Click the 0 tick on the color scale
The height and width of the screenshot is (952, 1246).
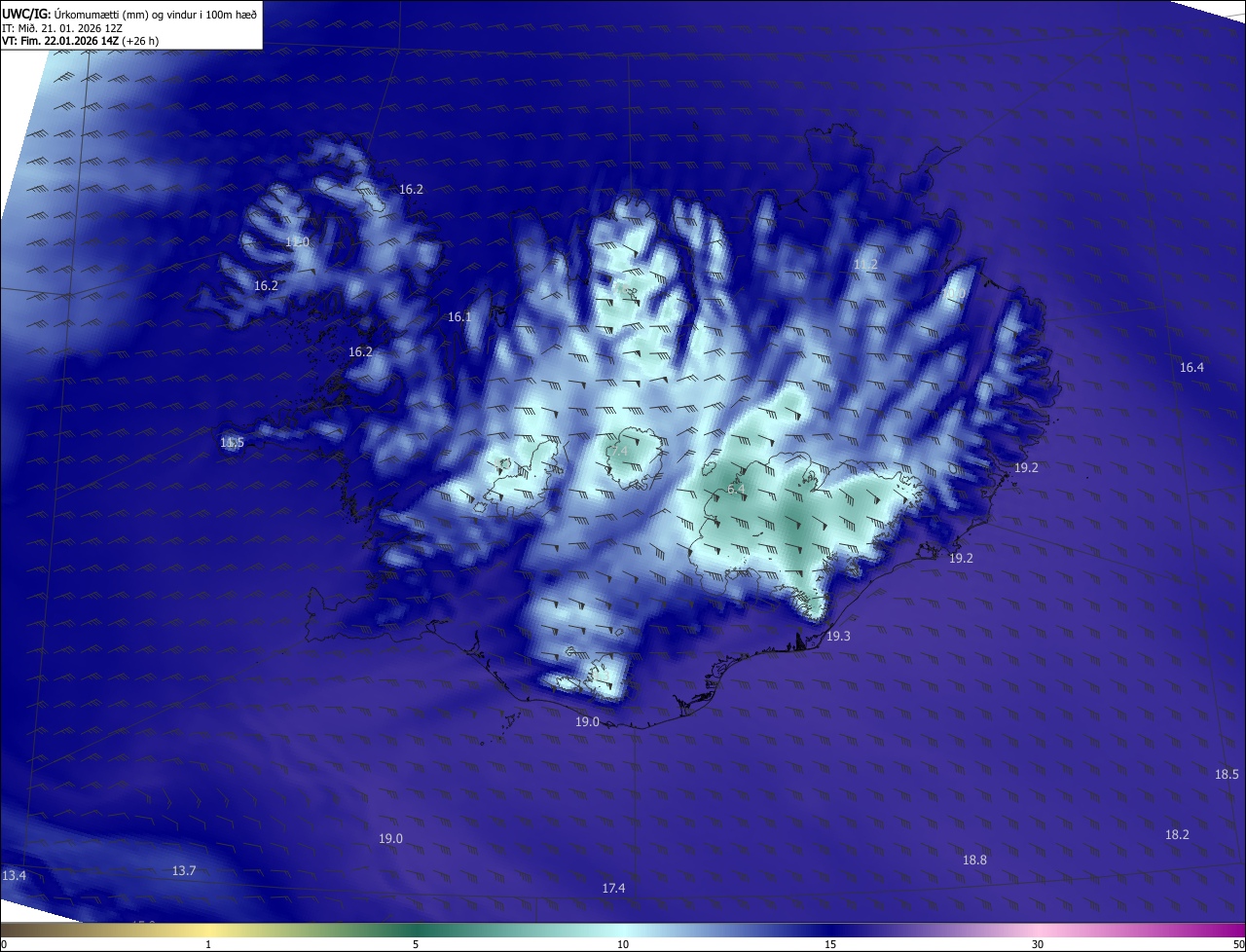pyautogui.click(x=4, y=944)
